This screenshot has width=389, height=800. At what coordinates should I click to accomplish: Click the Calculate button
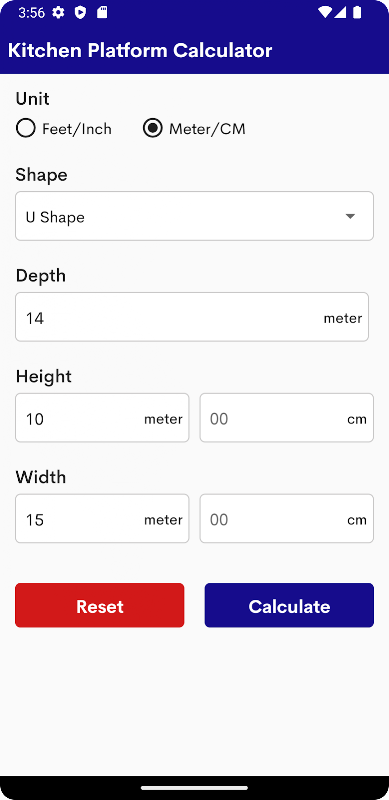289,606
